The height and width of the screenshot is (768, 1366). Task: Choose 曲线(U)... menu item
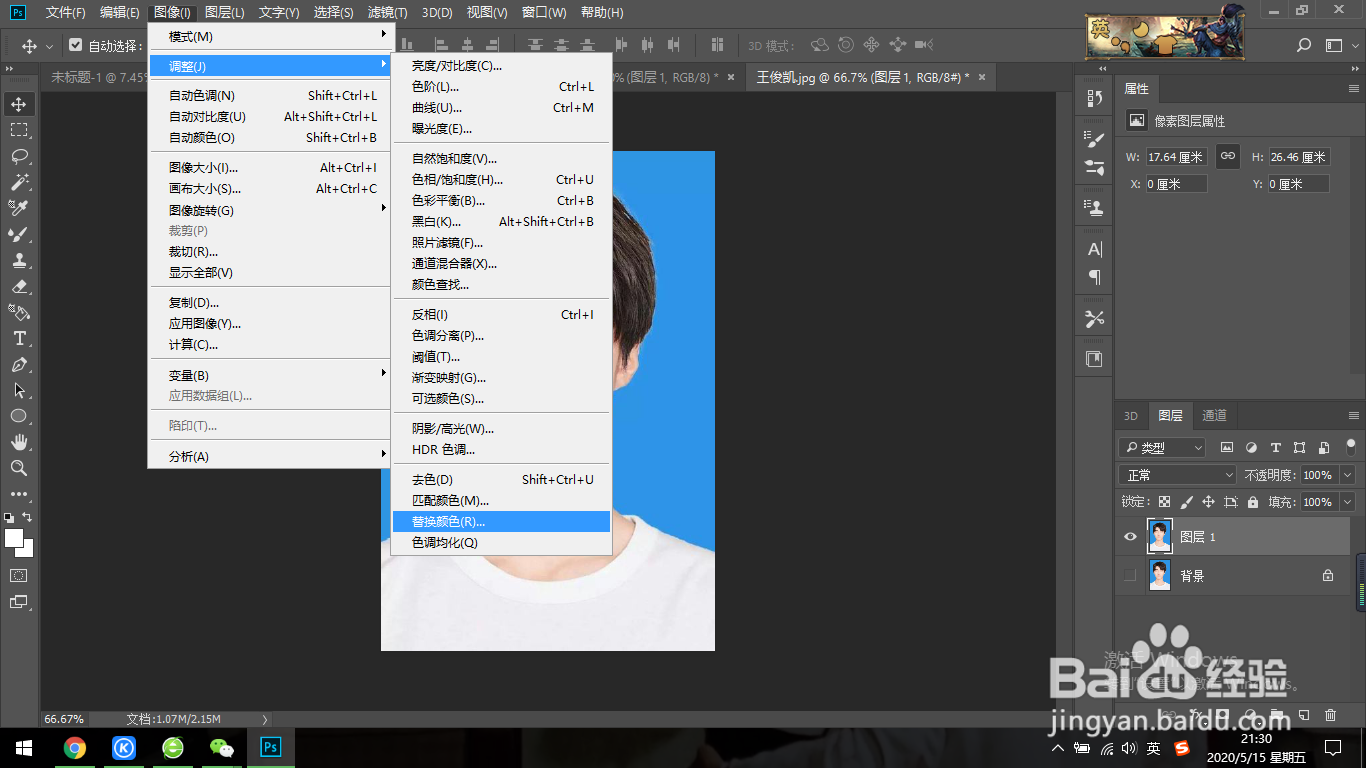tap(501, 107)
